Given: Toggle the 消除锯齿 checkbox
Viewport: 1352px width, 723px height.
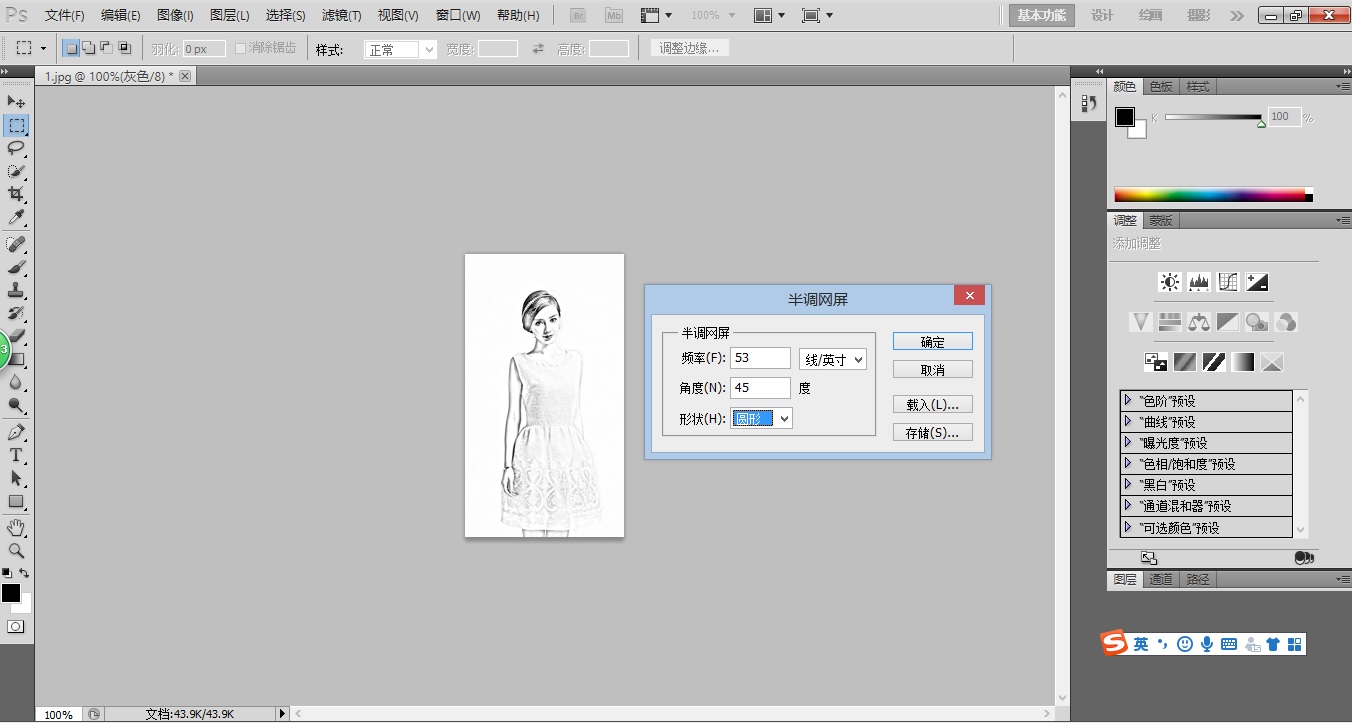Looking at the screenshot, I should coord(241,48).
